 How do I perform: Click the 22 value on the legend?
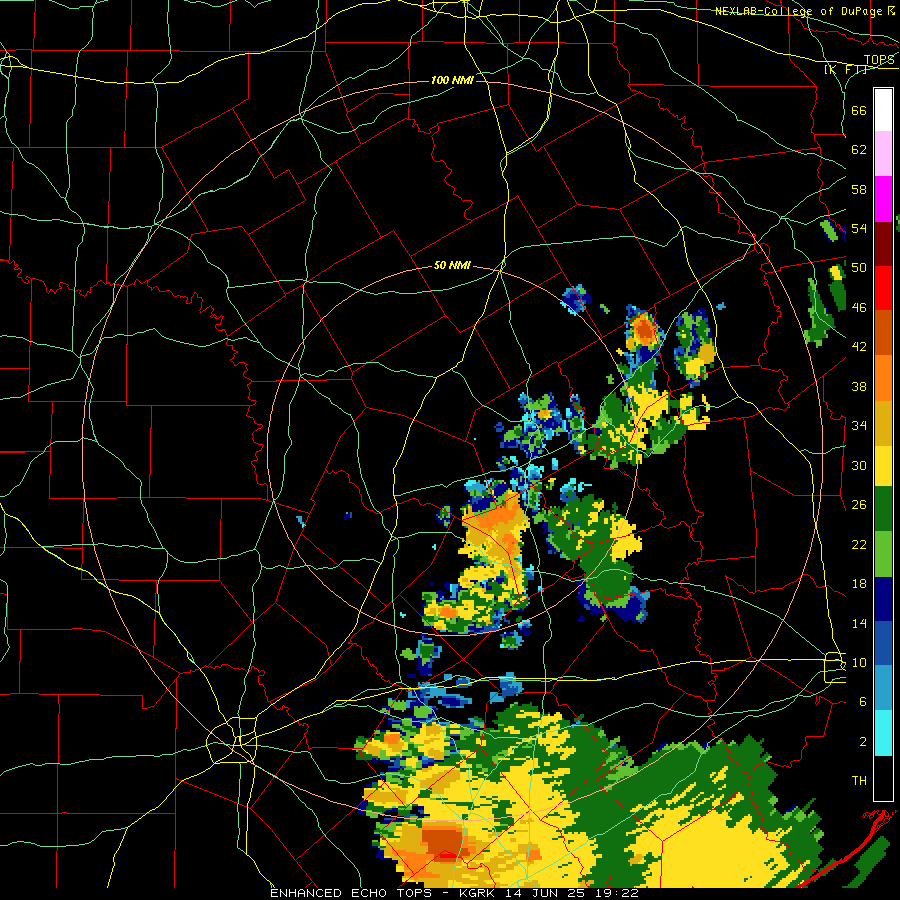click(x=859, y=544)
